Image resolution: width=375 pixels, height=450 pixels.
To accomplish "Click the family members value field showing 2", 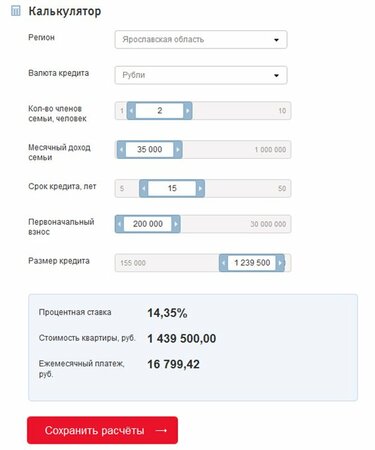I will click(x=160, y=111).
